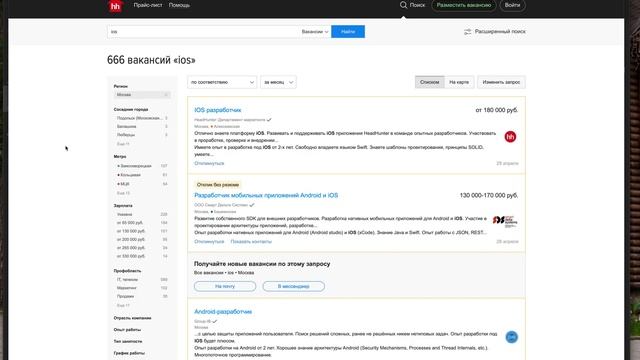Click the heading 666 вакансий «ios»

coord(151,60)
